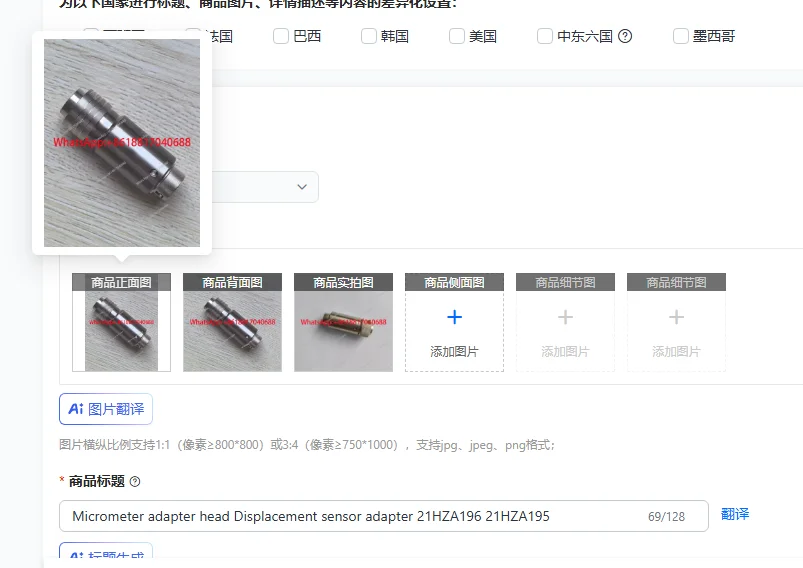This screenshot has width=803, height=568.
Task: Click the 法国 country label
Action: [219, 36]
